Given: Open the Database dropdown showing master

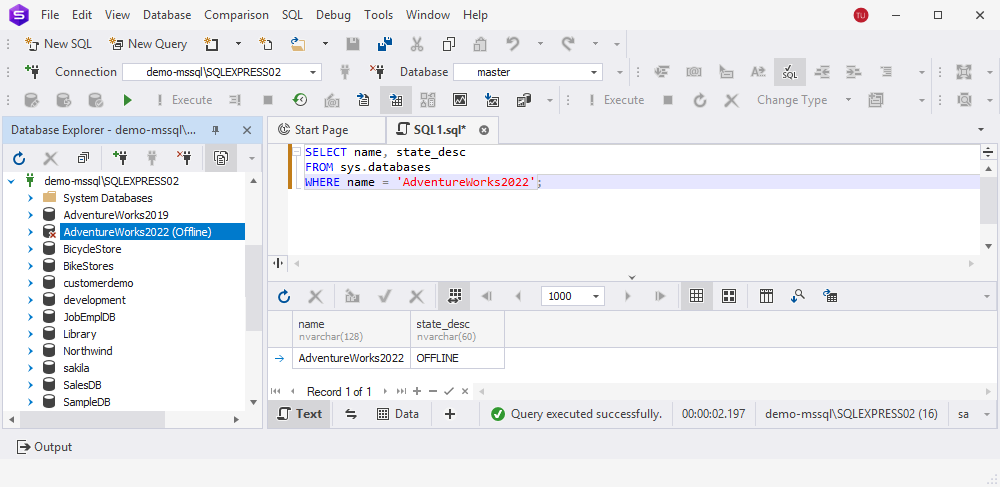Looking at the screenshot, I should coord(594,72).
